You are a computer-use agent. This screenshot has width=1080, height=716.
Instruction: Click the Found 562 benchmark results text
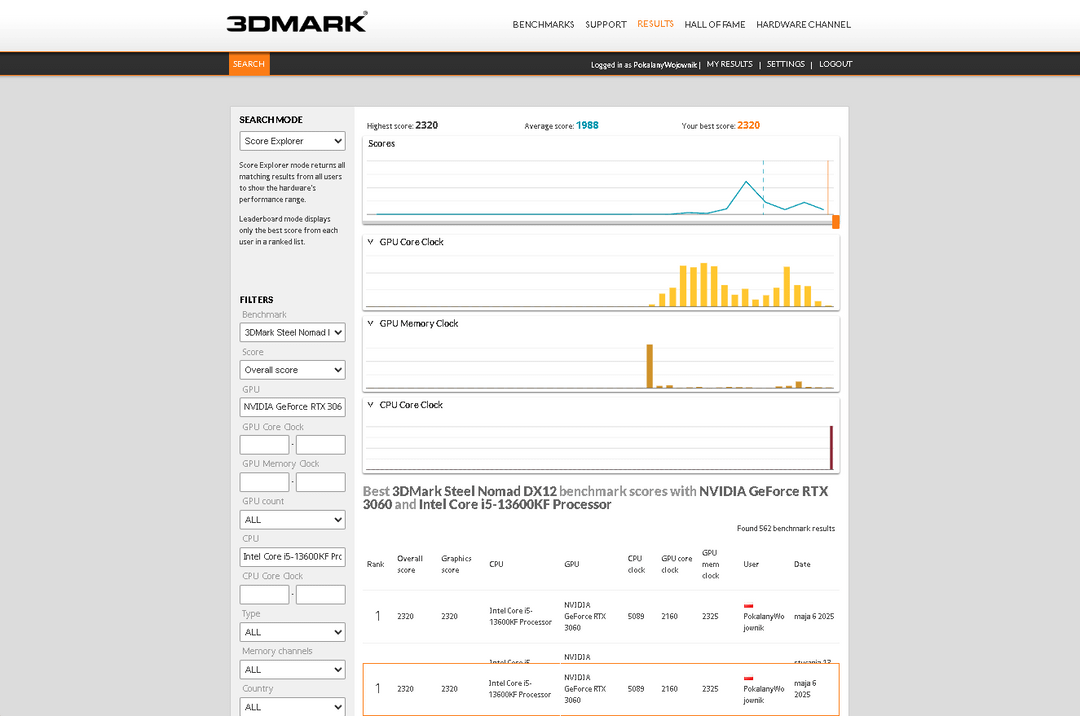tap(786, 529)
